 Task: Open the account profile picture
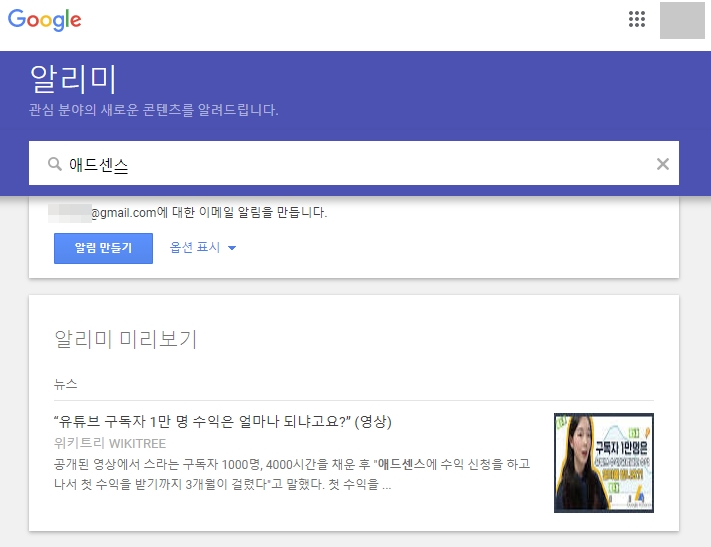pos(682,20)
